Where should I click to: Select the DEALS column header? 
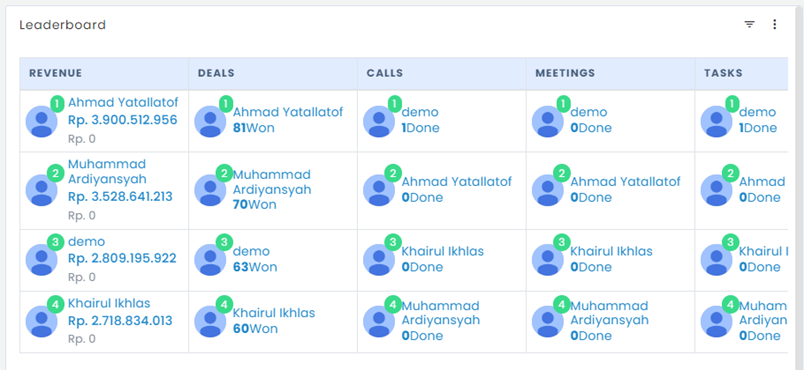point(273,73)
